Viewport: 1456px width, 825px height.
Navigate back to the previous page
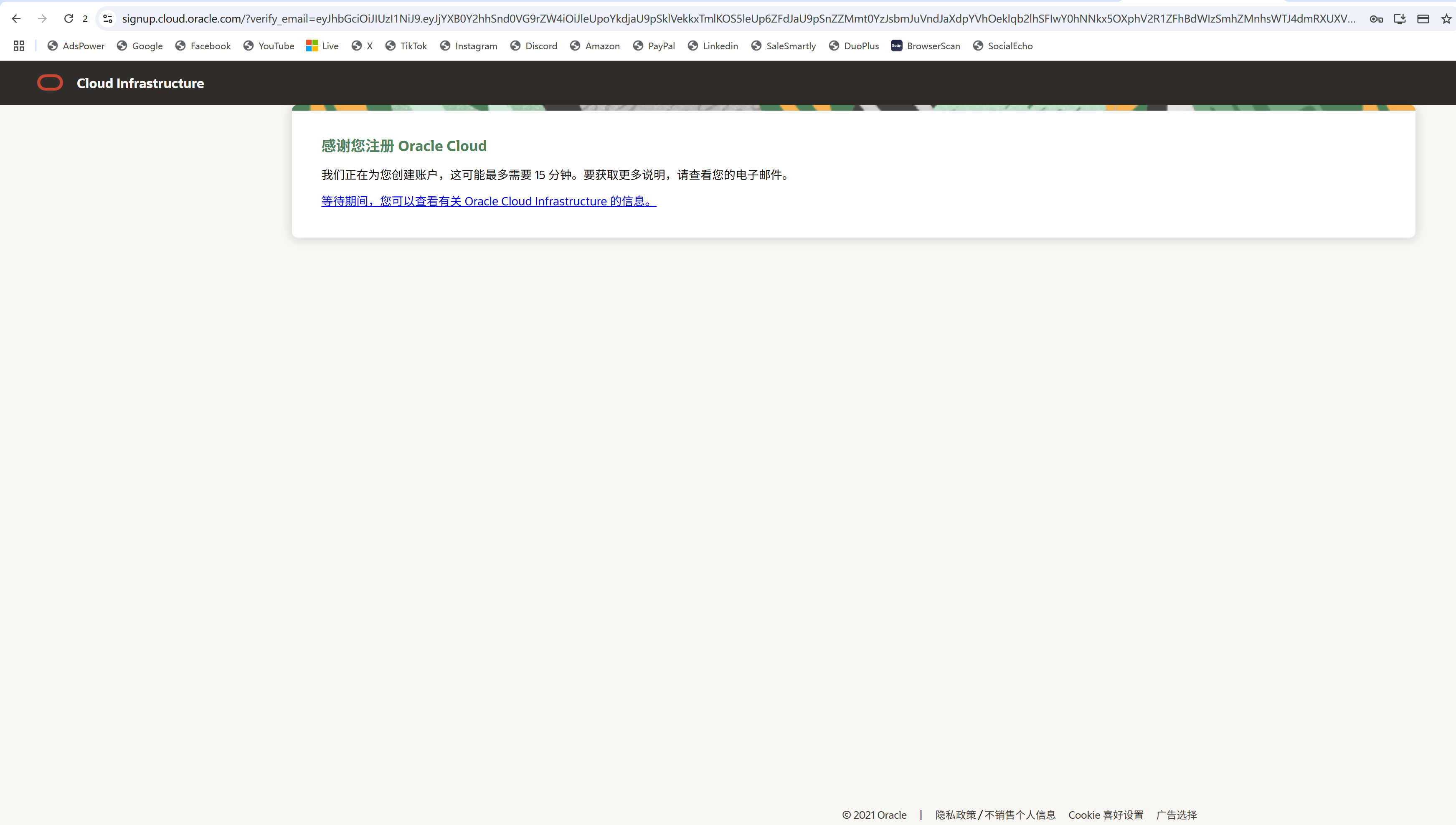tap(16, 18)
